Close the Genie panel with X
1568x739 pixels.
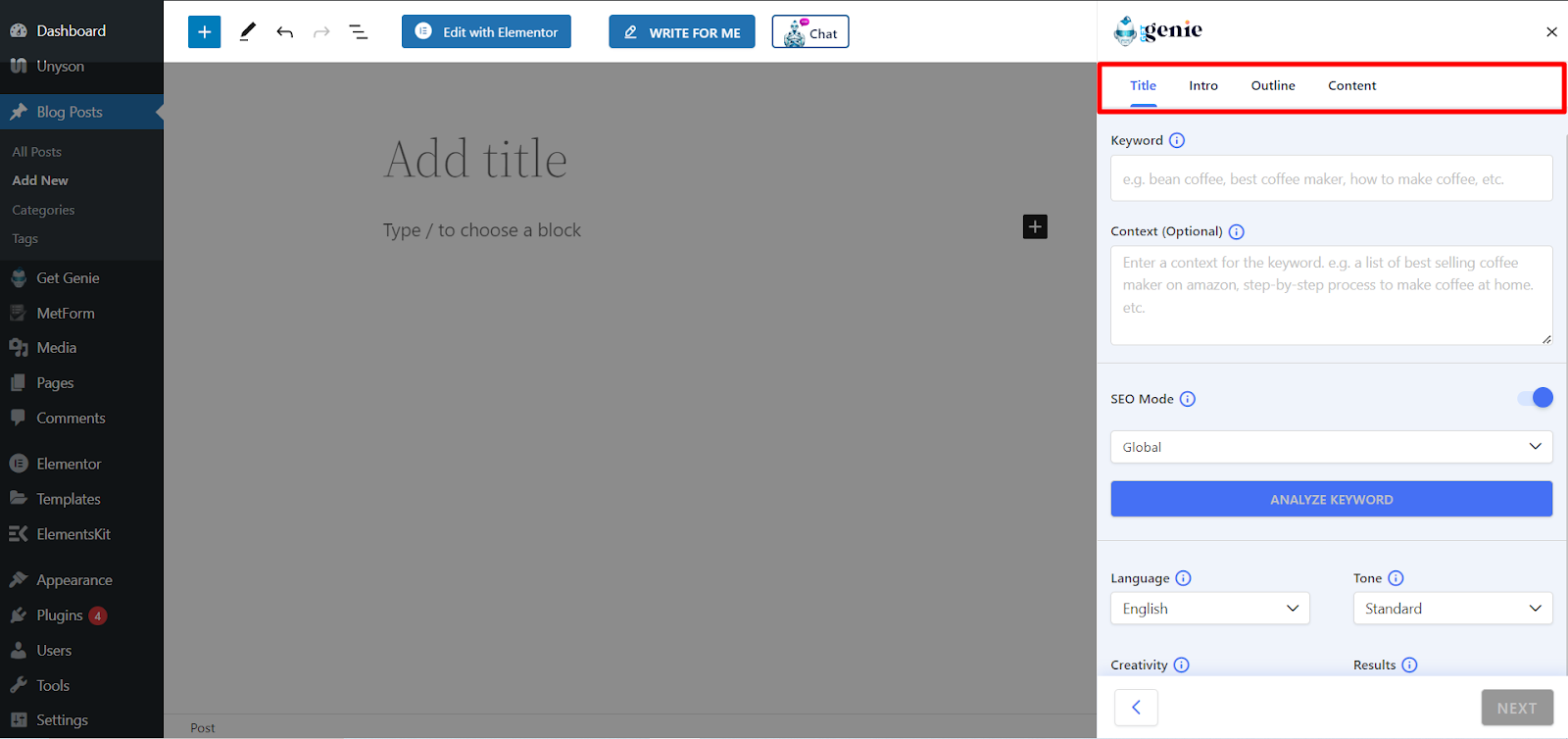pyautogui.click(x=1551, y=31)
